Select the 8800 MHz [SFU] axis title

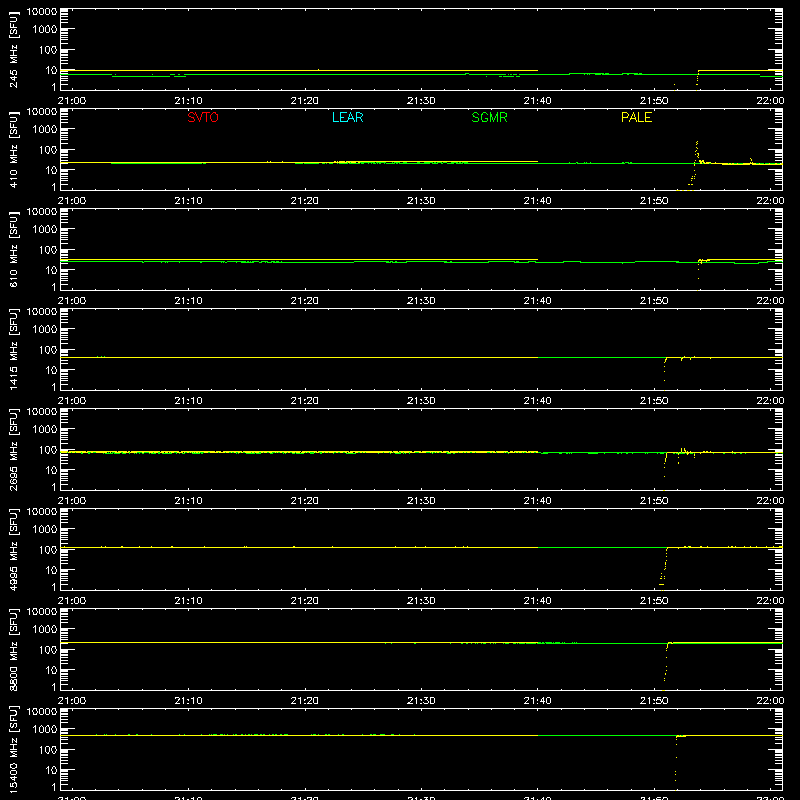(13, 649)
